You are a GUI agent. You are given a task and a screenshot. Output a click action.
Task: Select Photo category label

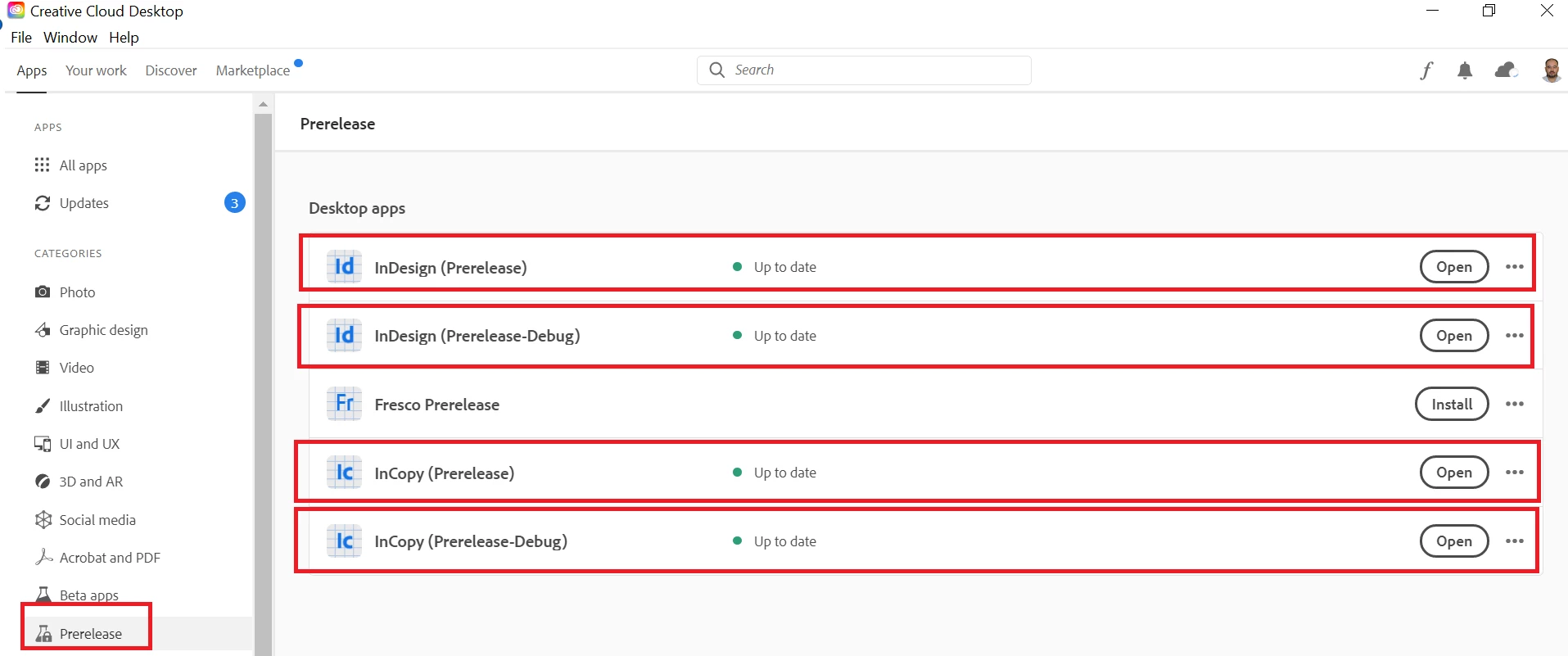[x=77, y=292]
